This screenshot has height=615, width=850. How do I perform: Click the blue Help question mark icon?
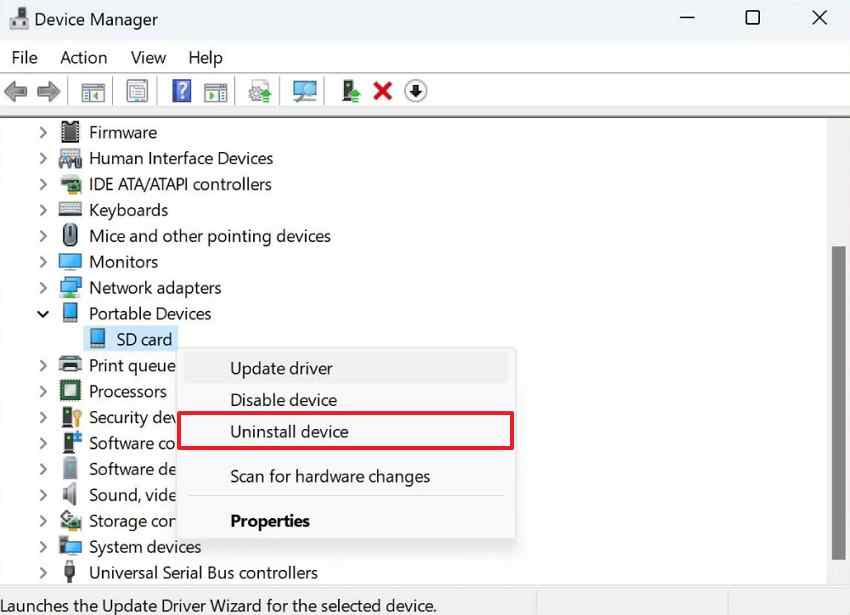182,91
